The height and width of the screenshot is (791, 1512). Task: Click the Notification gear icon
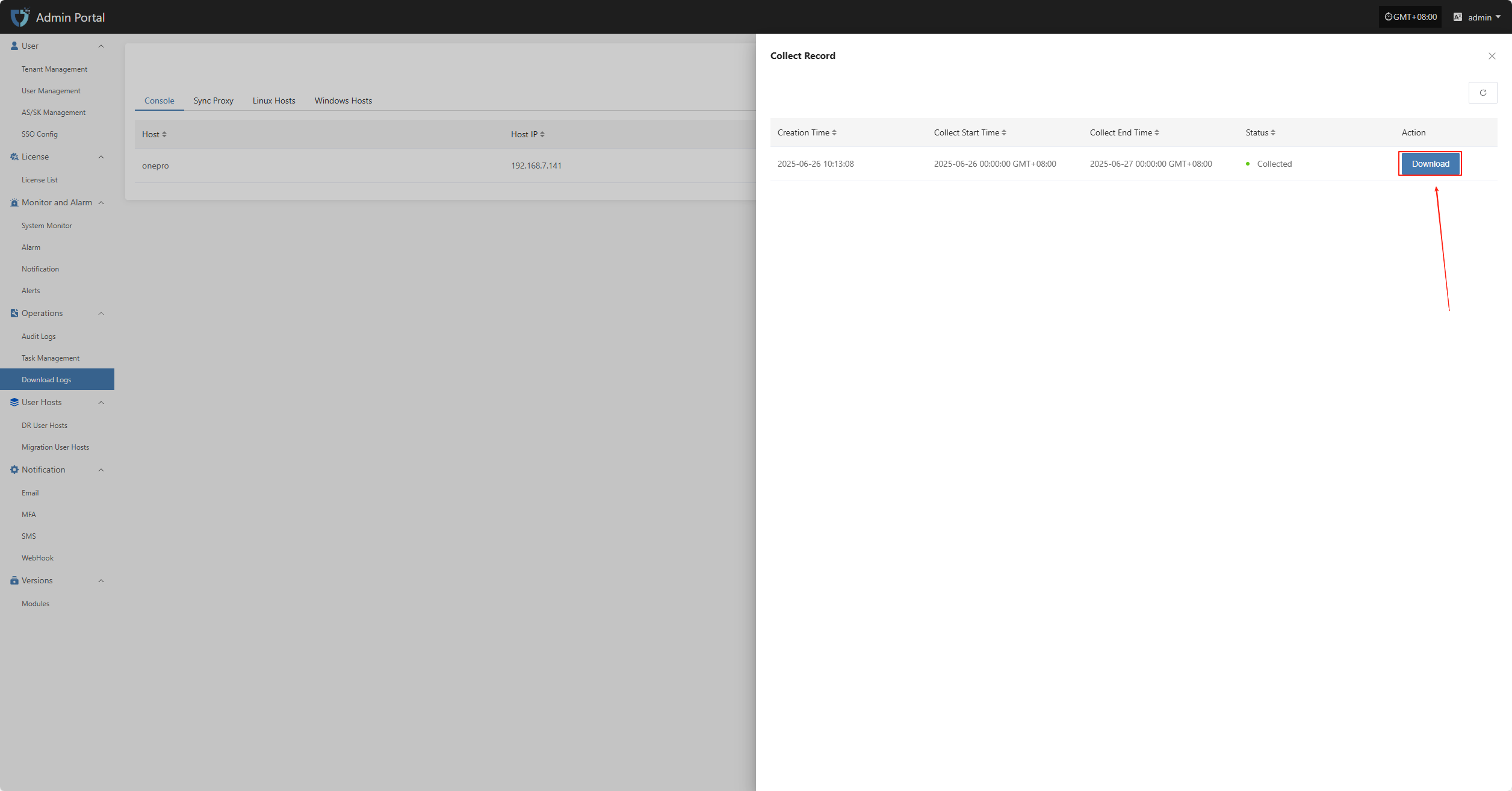[x=14, y=470]
